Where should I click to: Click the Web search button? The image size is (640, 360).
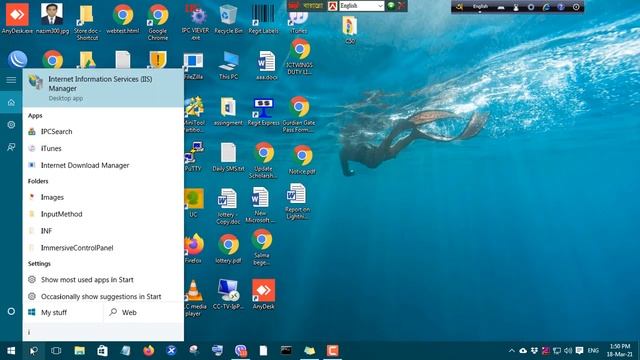(144, 312)
